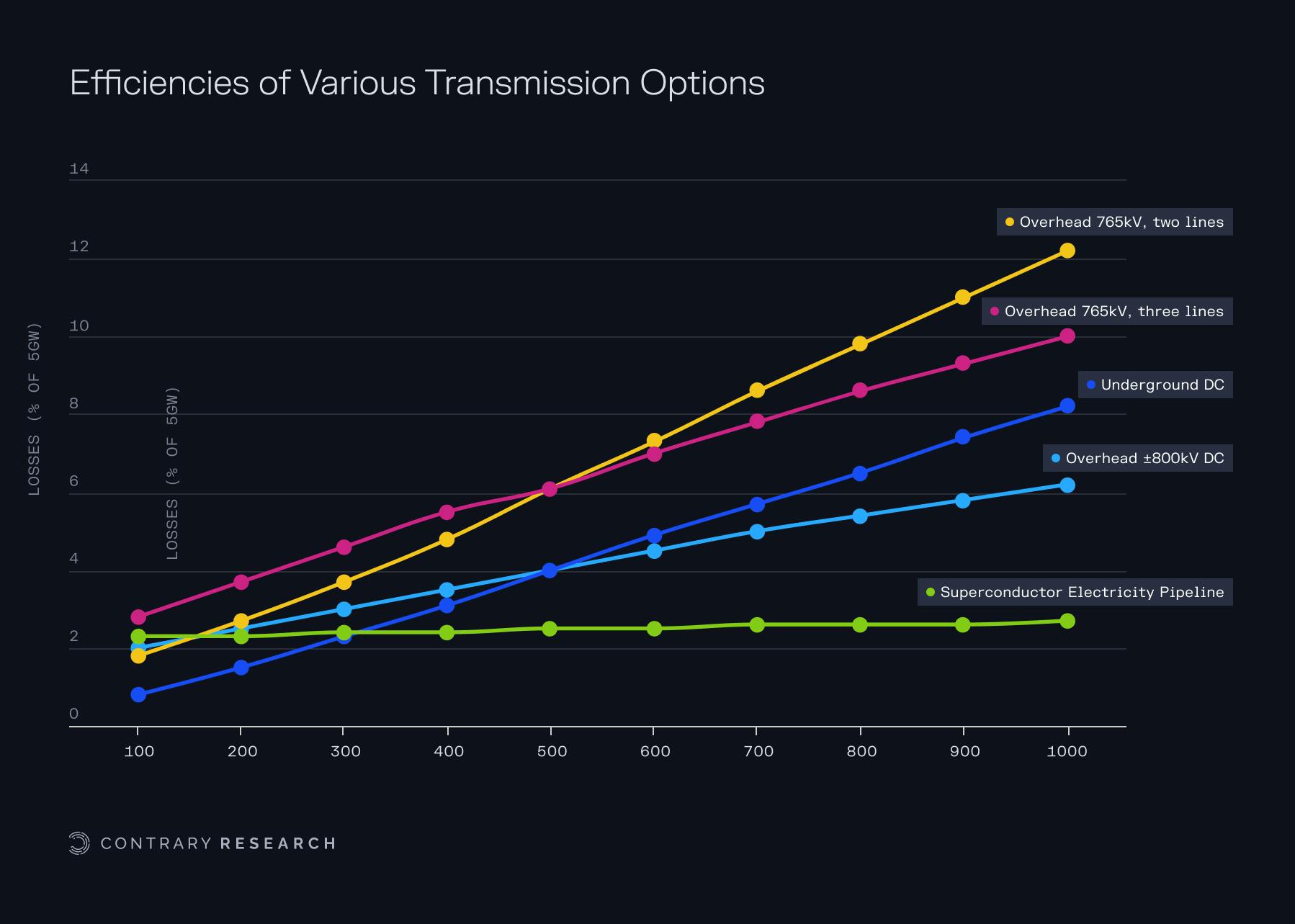The width and height of the screenshot is (1295, 924).
Task: Click the magenta data point at 100
Action: pos(138,616)
